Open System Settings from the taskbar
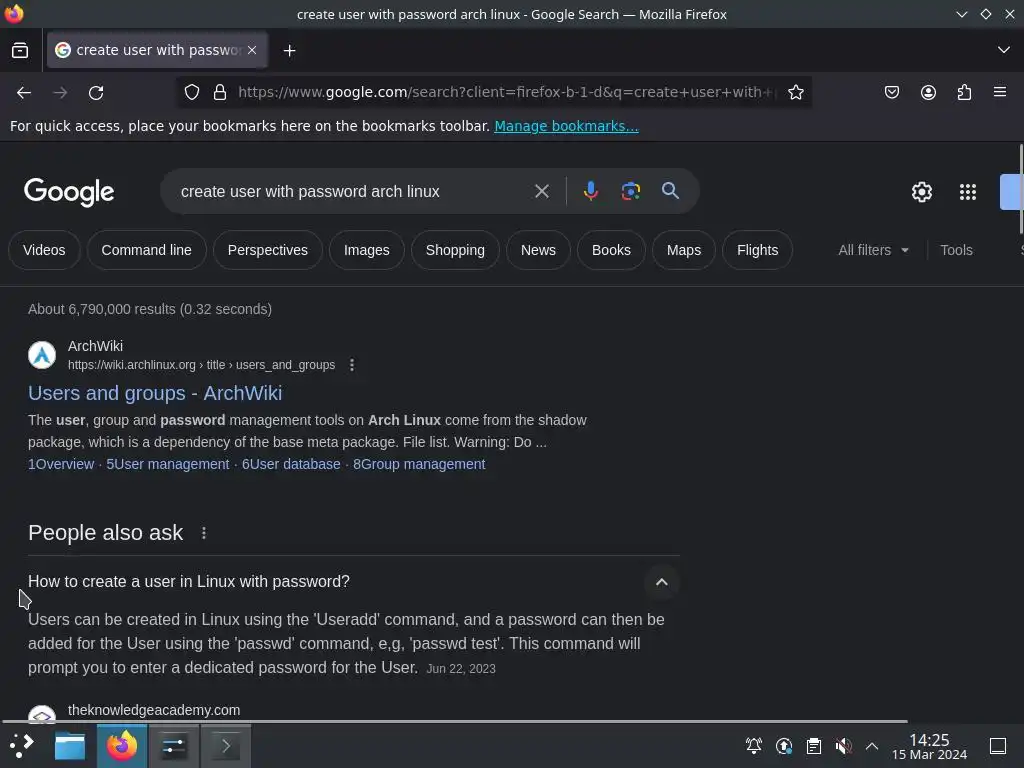1024x768 pixels. [174, 746]
